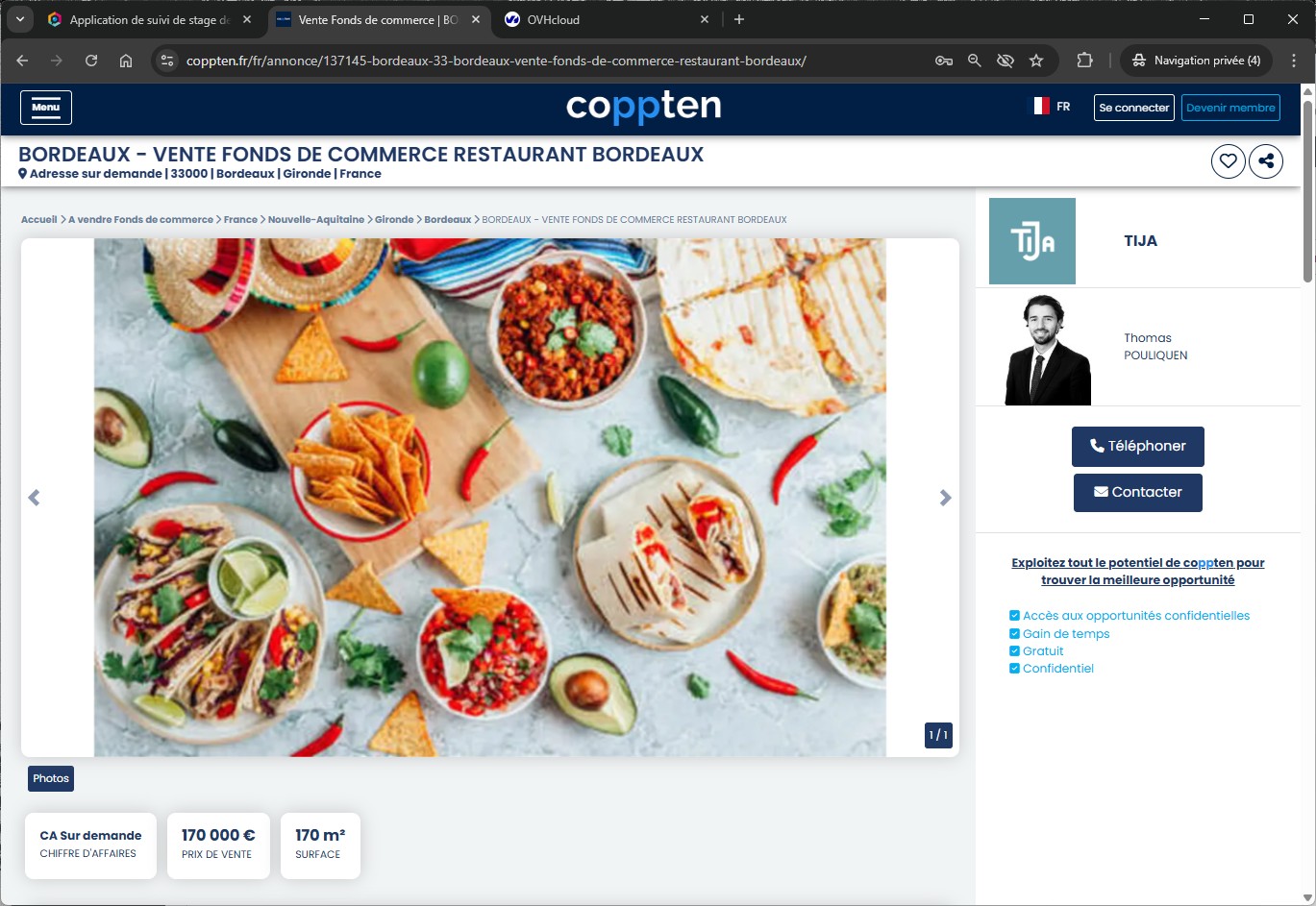The height and width of the screenshot is (906, 1316).
Task: Toggle the Accès aux opportunités confidentielles checkbox
Action: tap(1014, 616)
